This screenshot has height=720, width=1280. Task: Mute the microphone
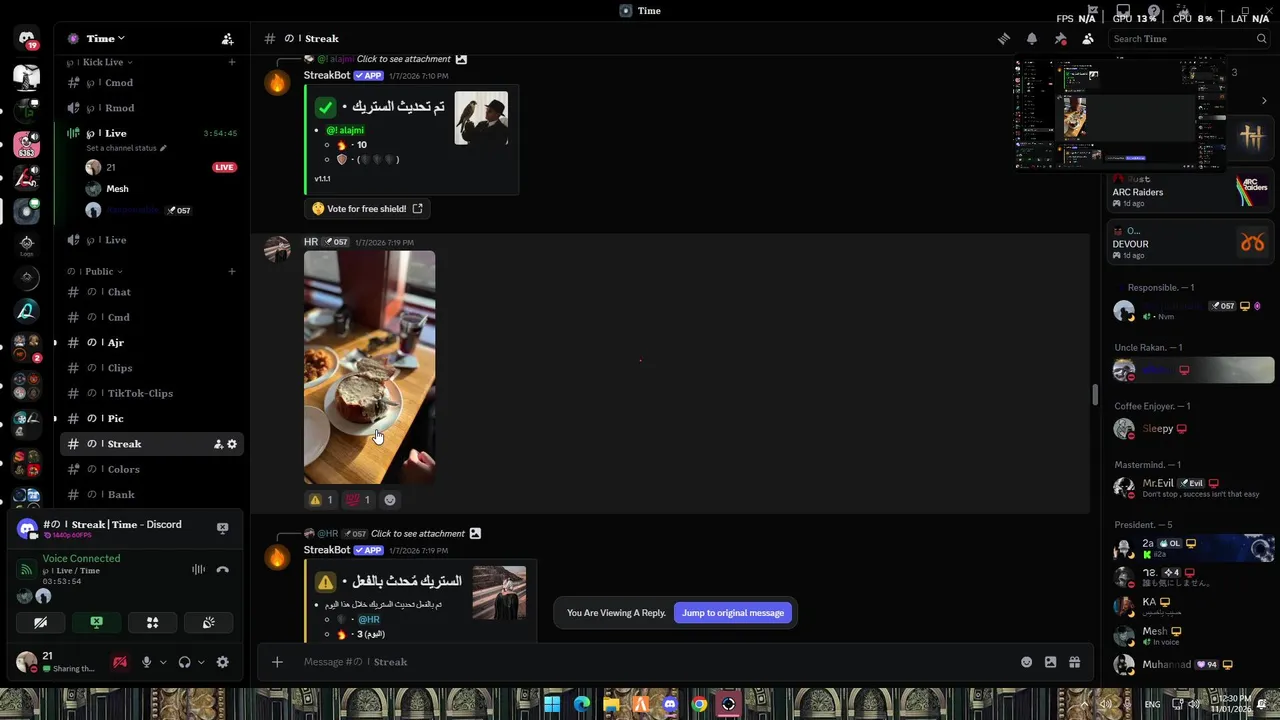pos(147,662)
